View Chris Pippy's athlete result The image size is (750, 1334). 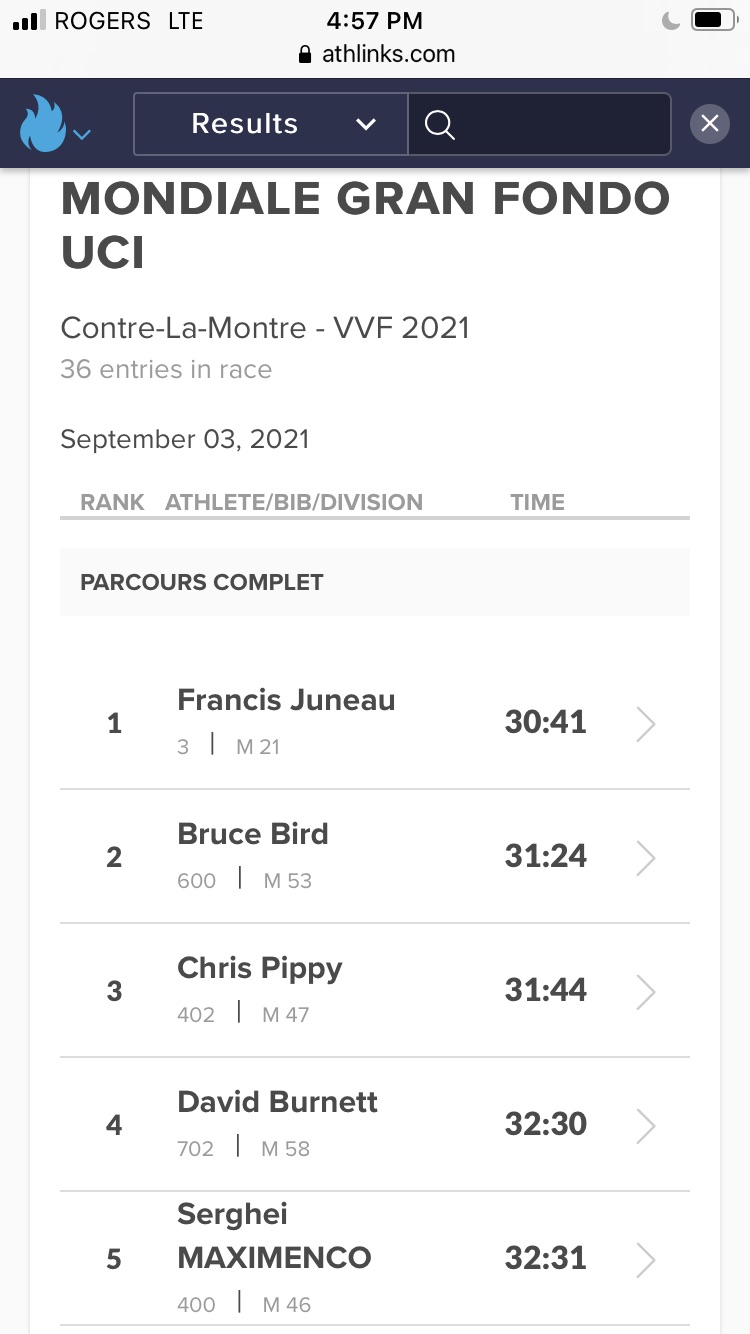pos(260,968)
